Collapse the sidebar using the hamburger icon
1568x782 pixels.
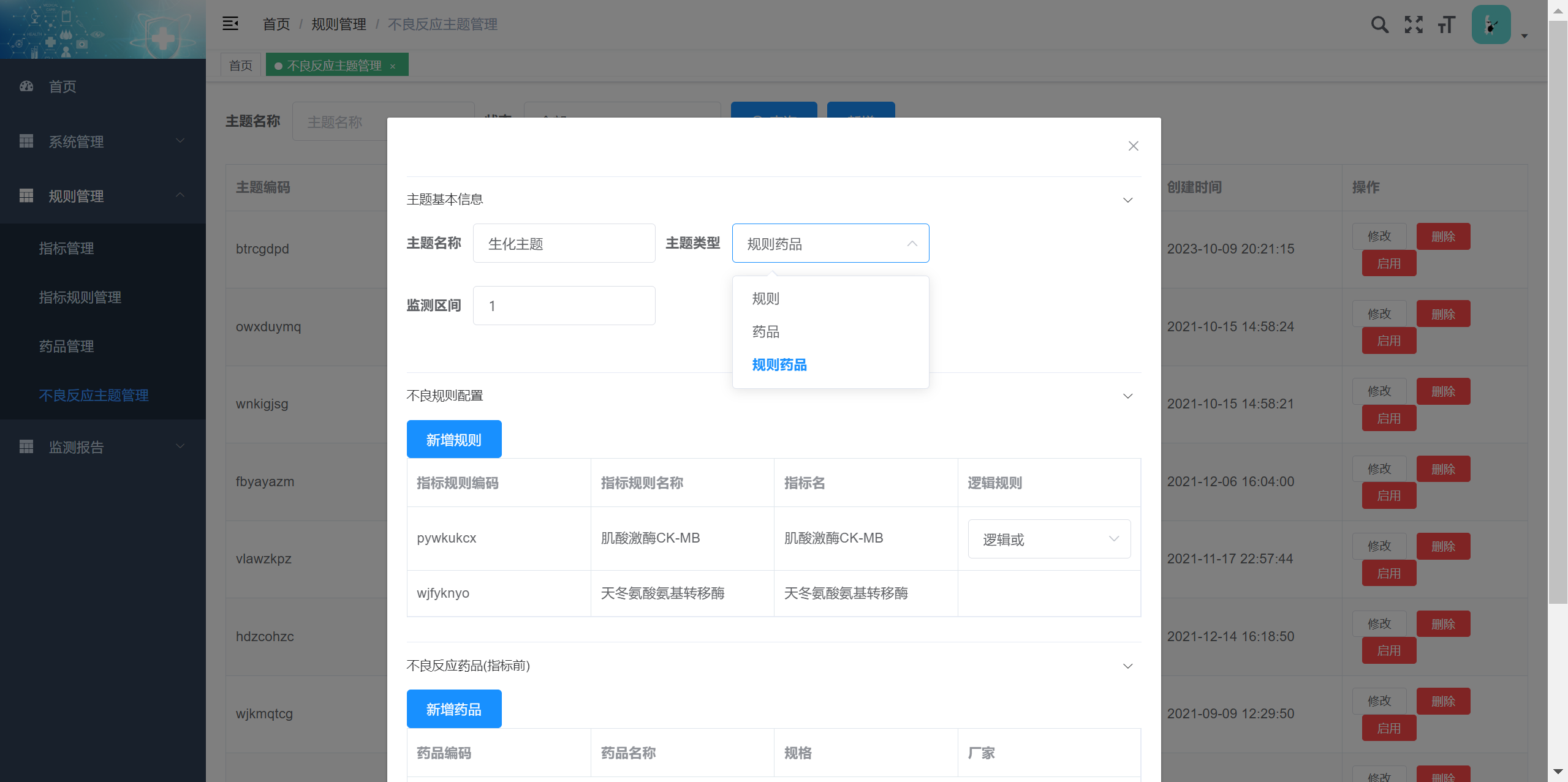(x=231, y=23)
